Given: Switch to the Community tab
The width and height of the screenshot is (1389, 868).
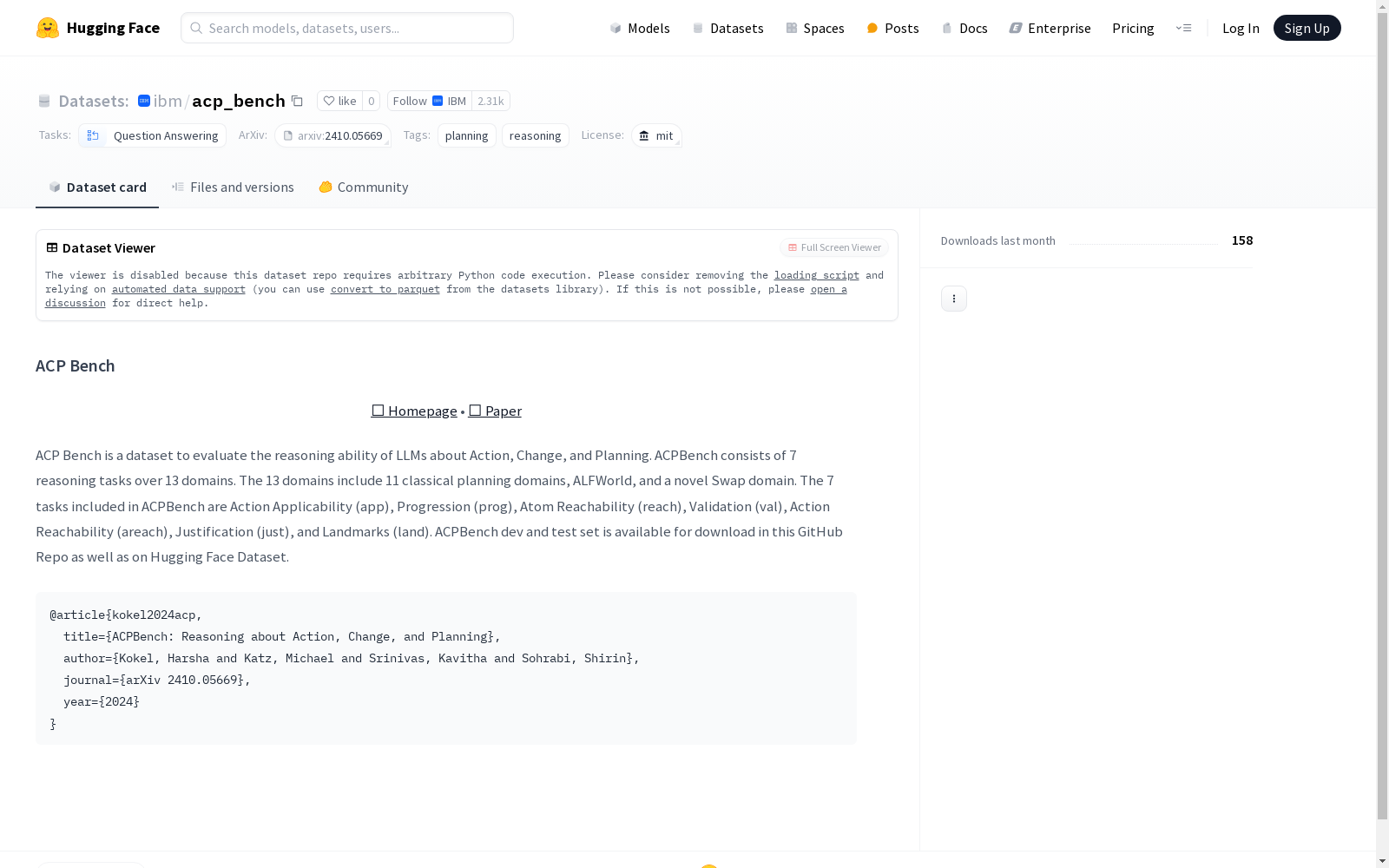Looking at the screenshot, I should (363, 187).
